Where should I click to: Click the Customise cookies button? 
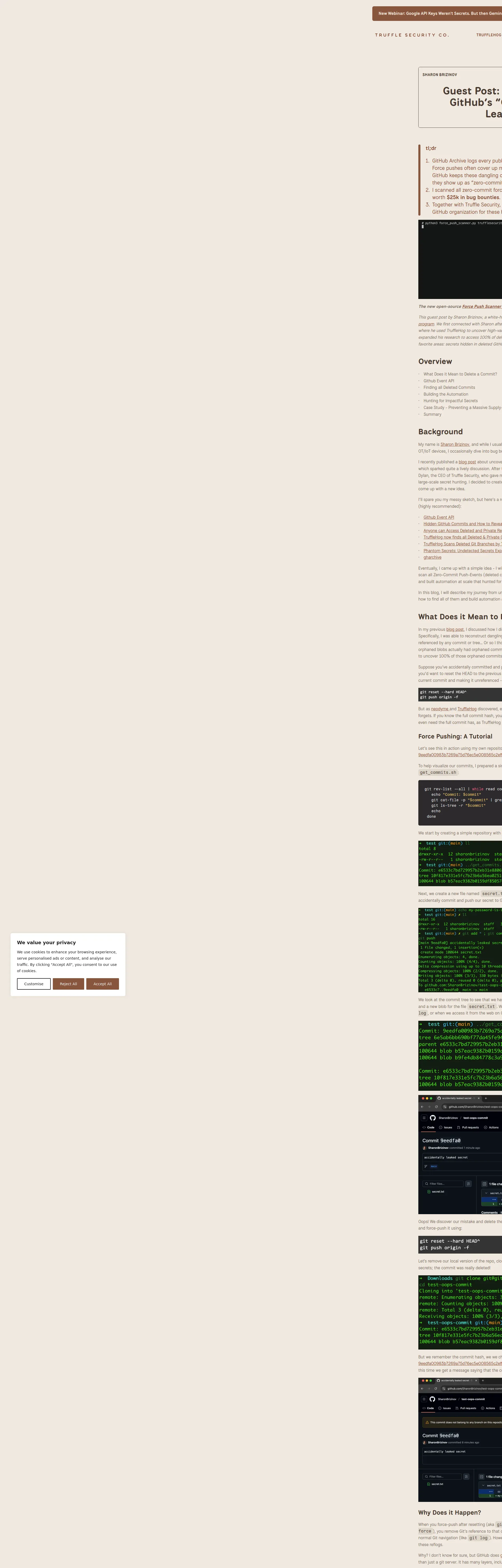(33, 984)
